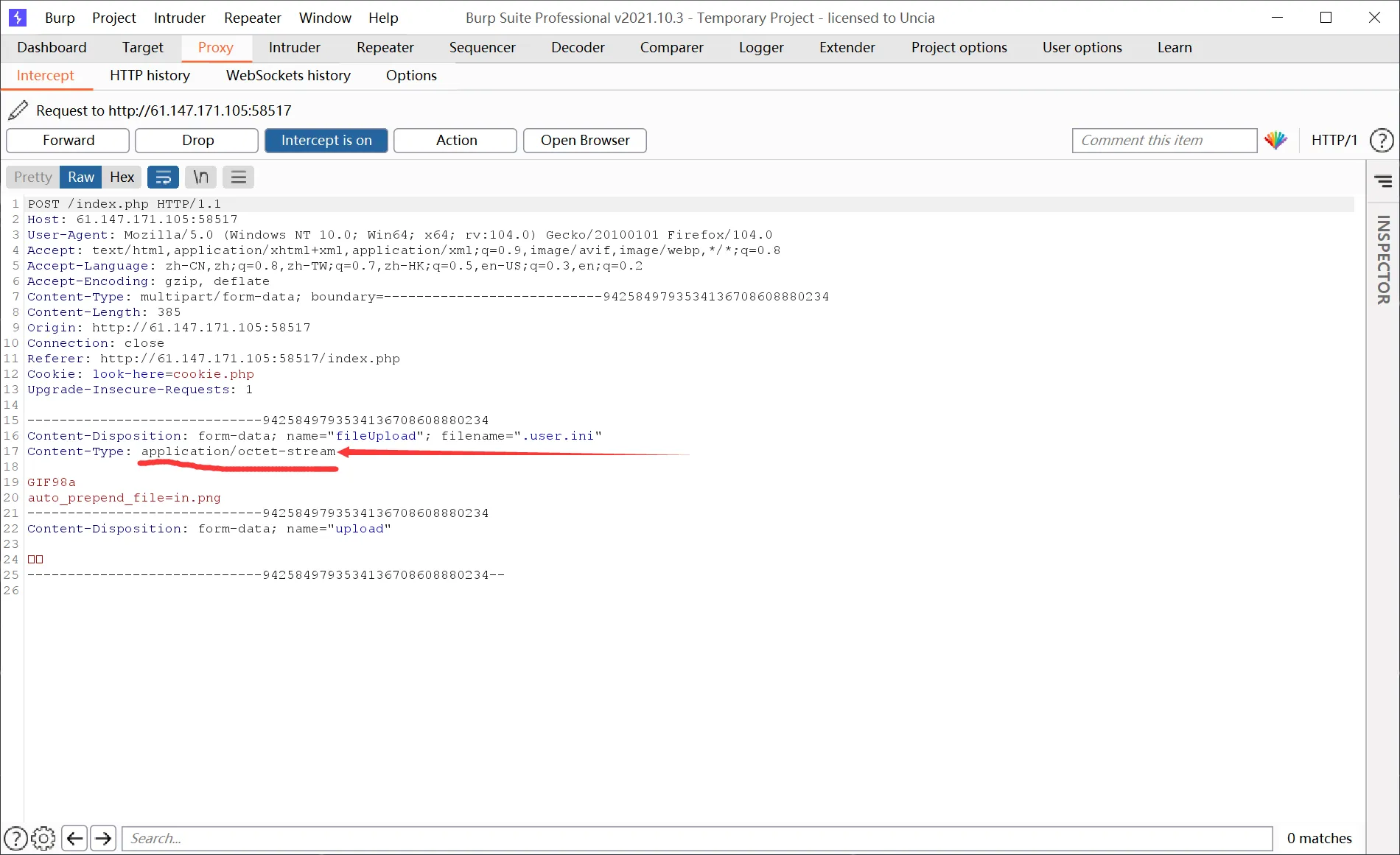Click the Host header line
Viewport: 1400px width, 855px height.
[133, 219]
